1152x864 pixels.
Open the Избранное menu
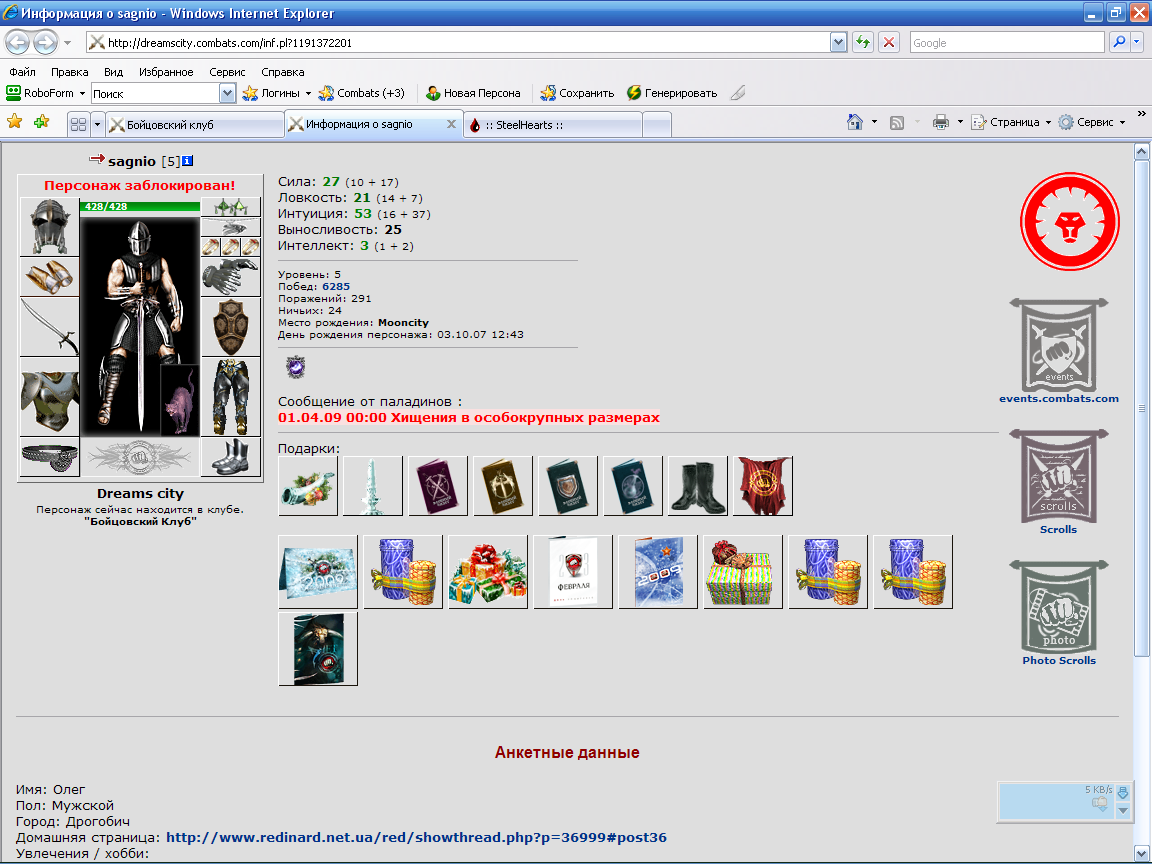coord(166,72)
